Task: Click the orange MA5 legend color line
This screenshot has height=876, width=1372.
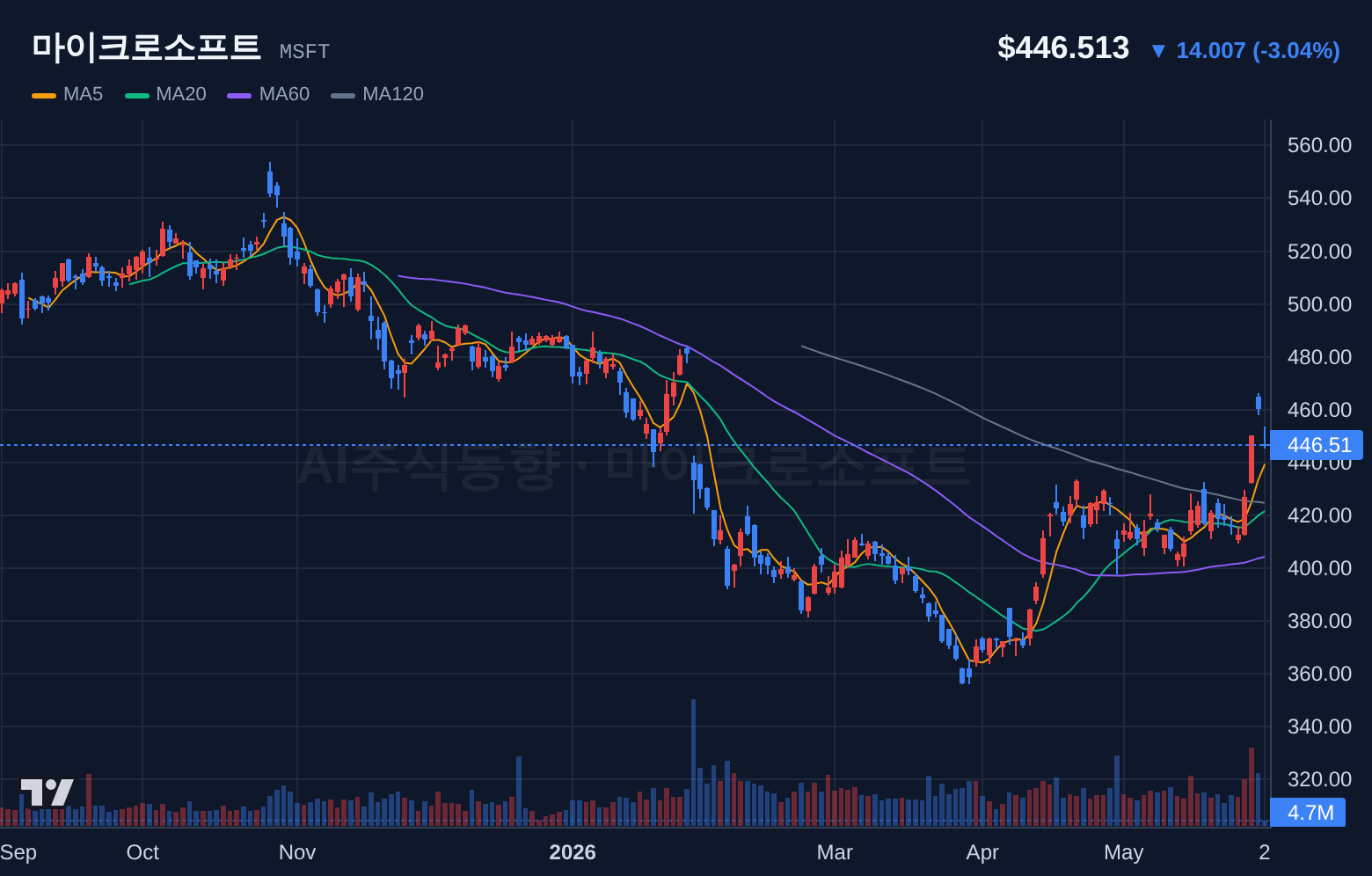Action: pos(44,95)
